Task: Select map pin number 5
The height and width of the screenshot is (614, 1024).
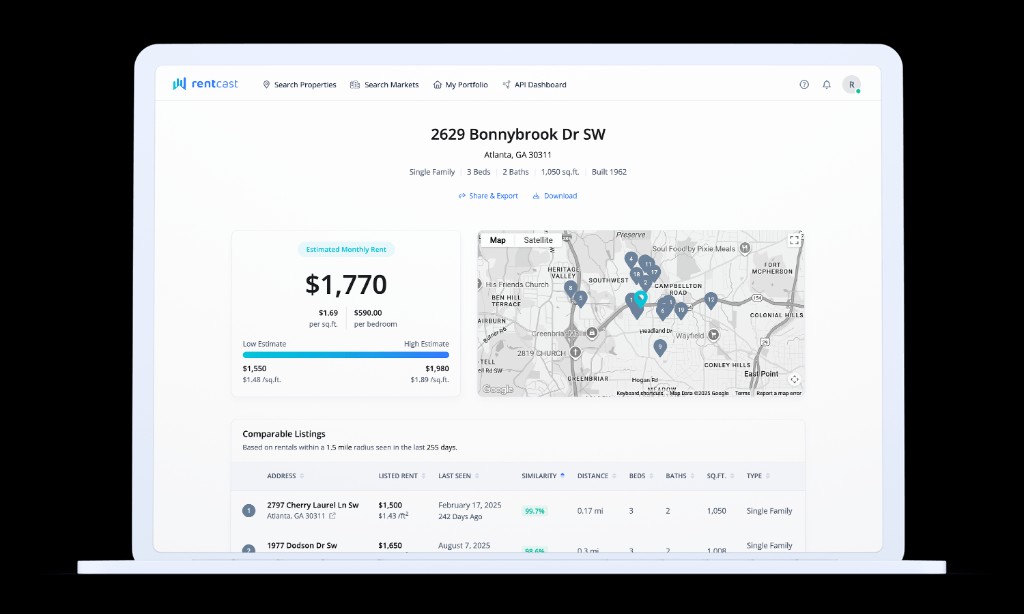Action: 581,299
